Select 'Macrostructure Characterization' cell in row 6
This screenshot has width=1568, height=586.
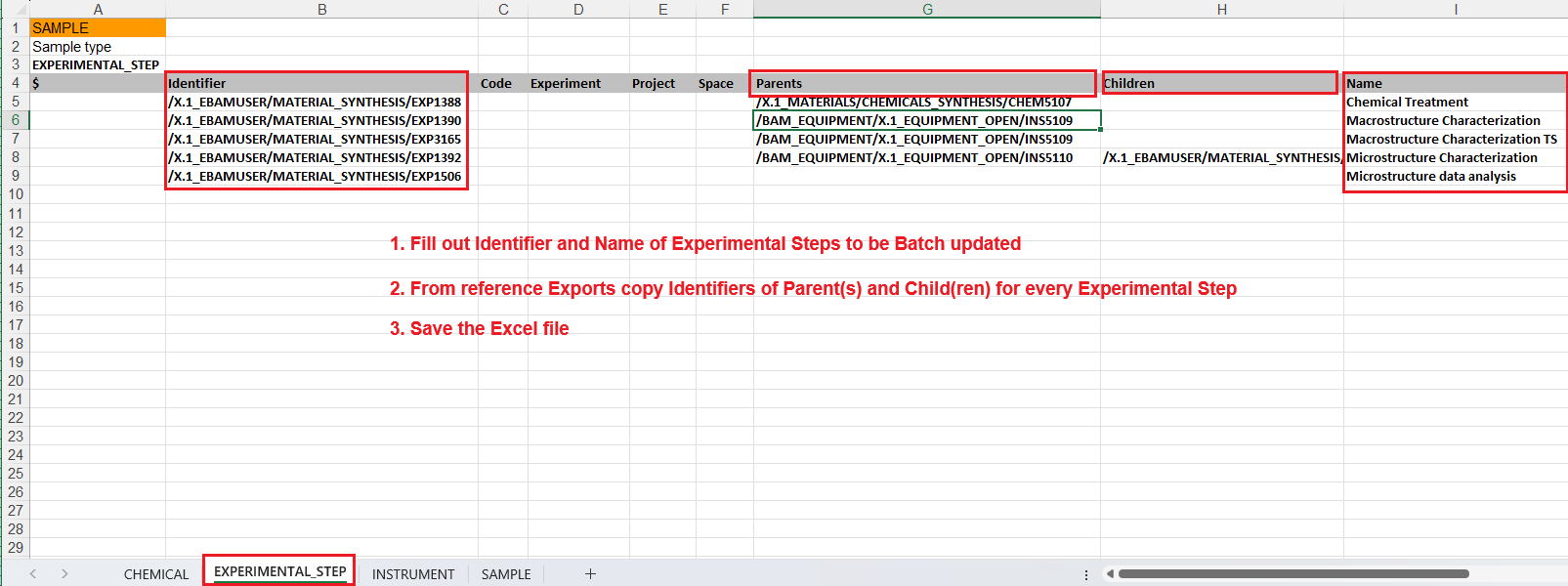[x=1456, y=120]
